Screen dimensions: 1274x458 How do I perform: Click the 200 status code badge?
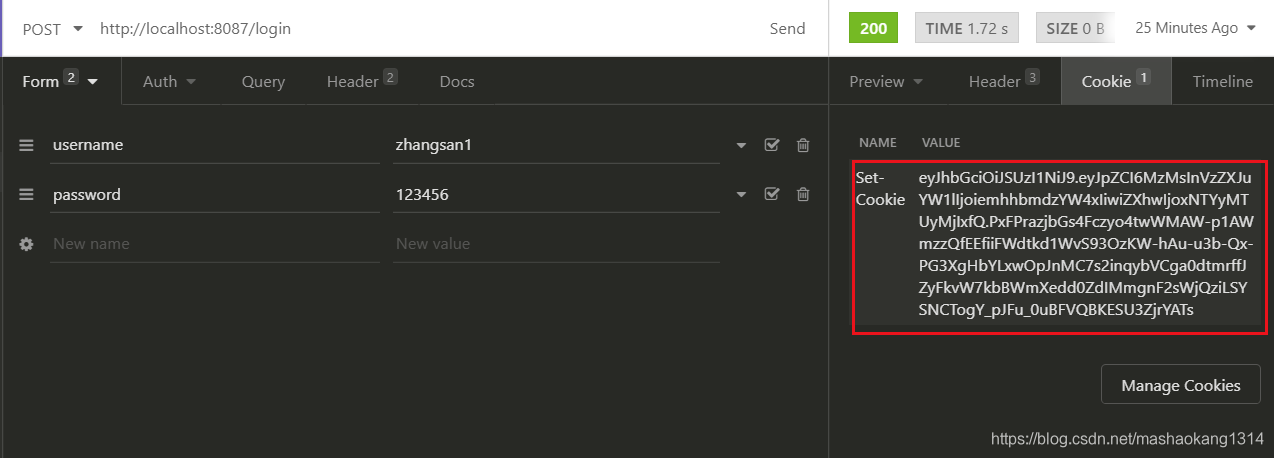873,28
